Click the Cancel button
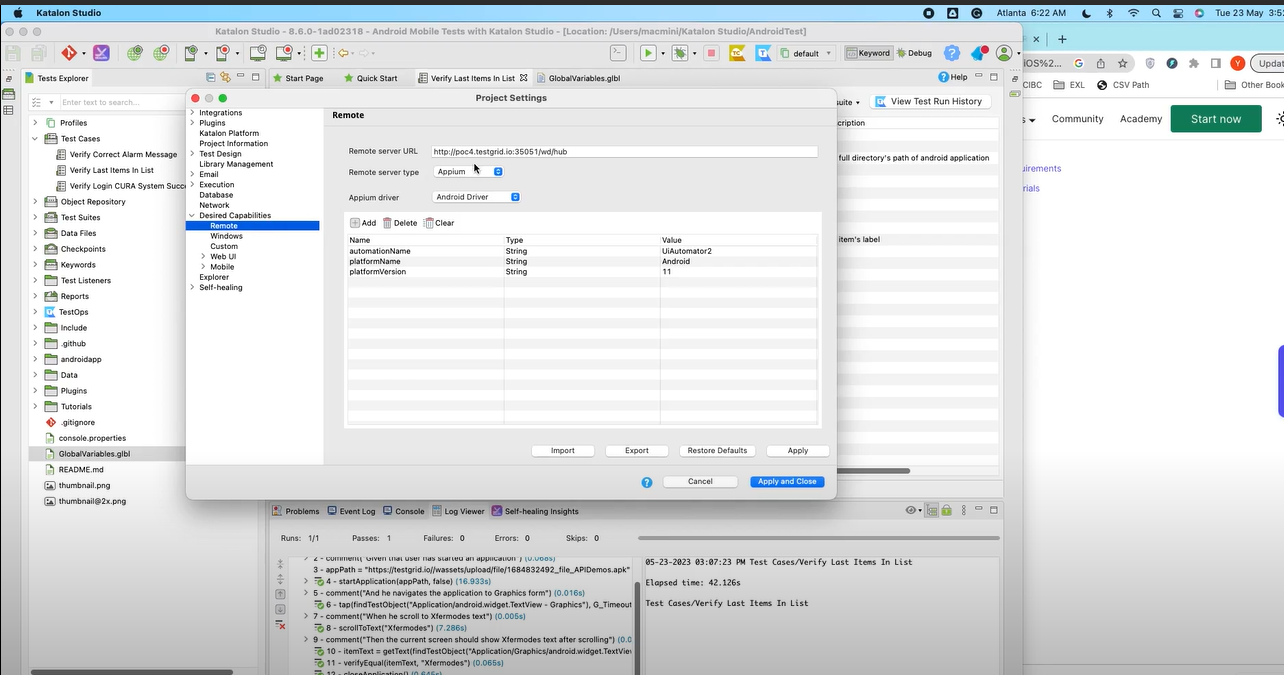Image resolution: width=1284 pixels, height=675 pixels. pos(700,482)
